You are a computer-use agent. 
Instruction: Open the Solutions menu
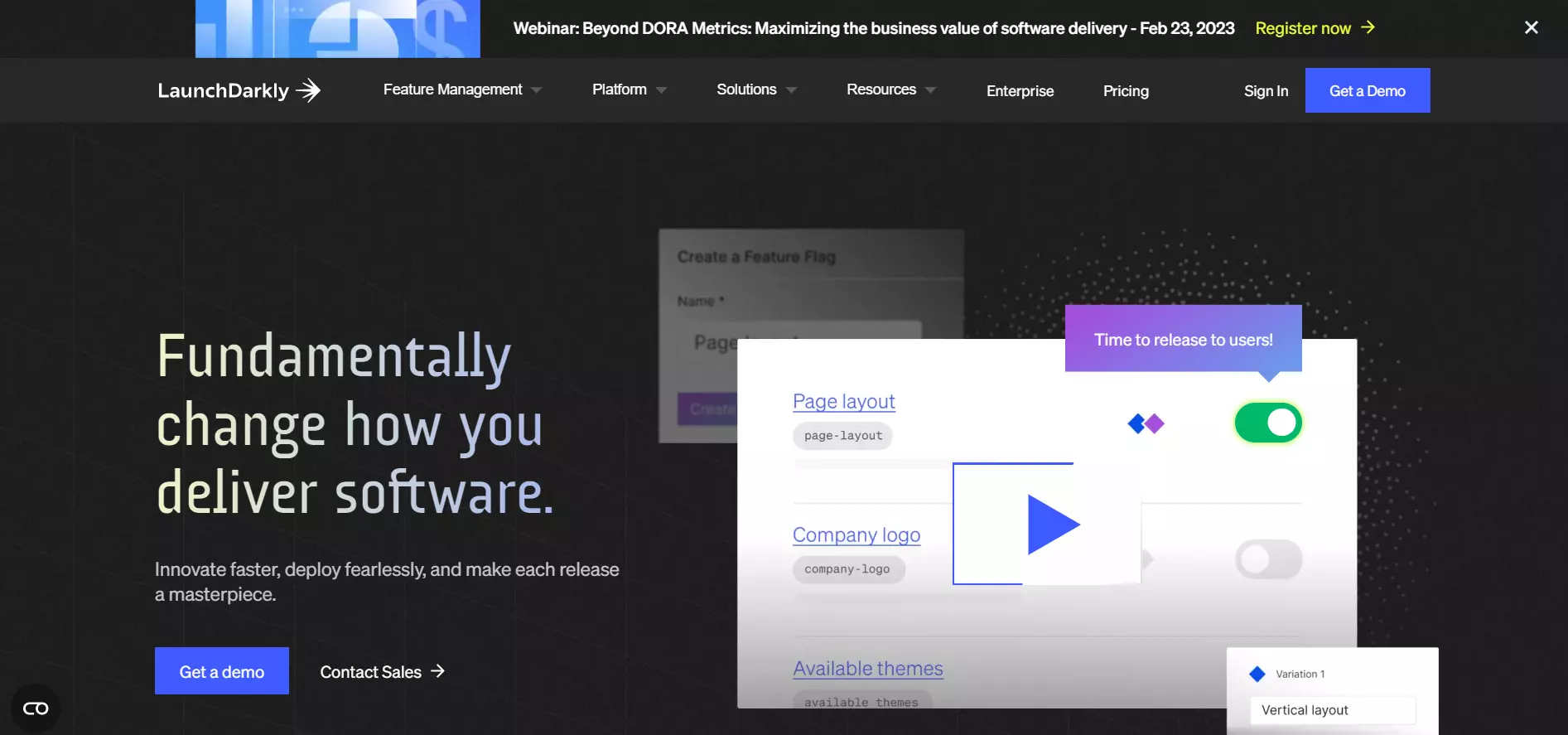pyautogui.click(x=746, y=89)
